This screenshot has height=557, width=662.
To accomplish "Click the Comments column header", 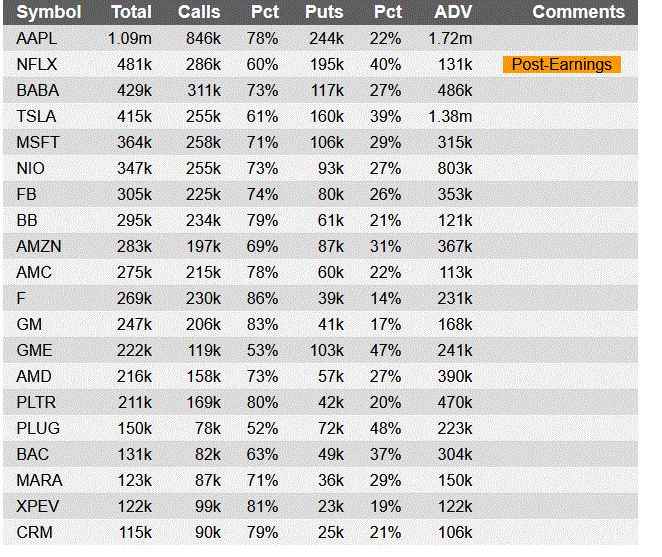I will tap(578, 12).
